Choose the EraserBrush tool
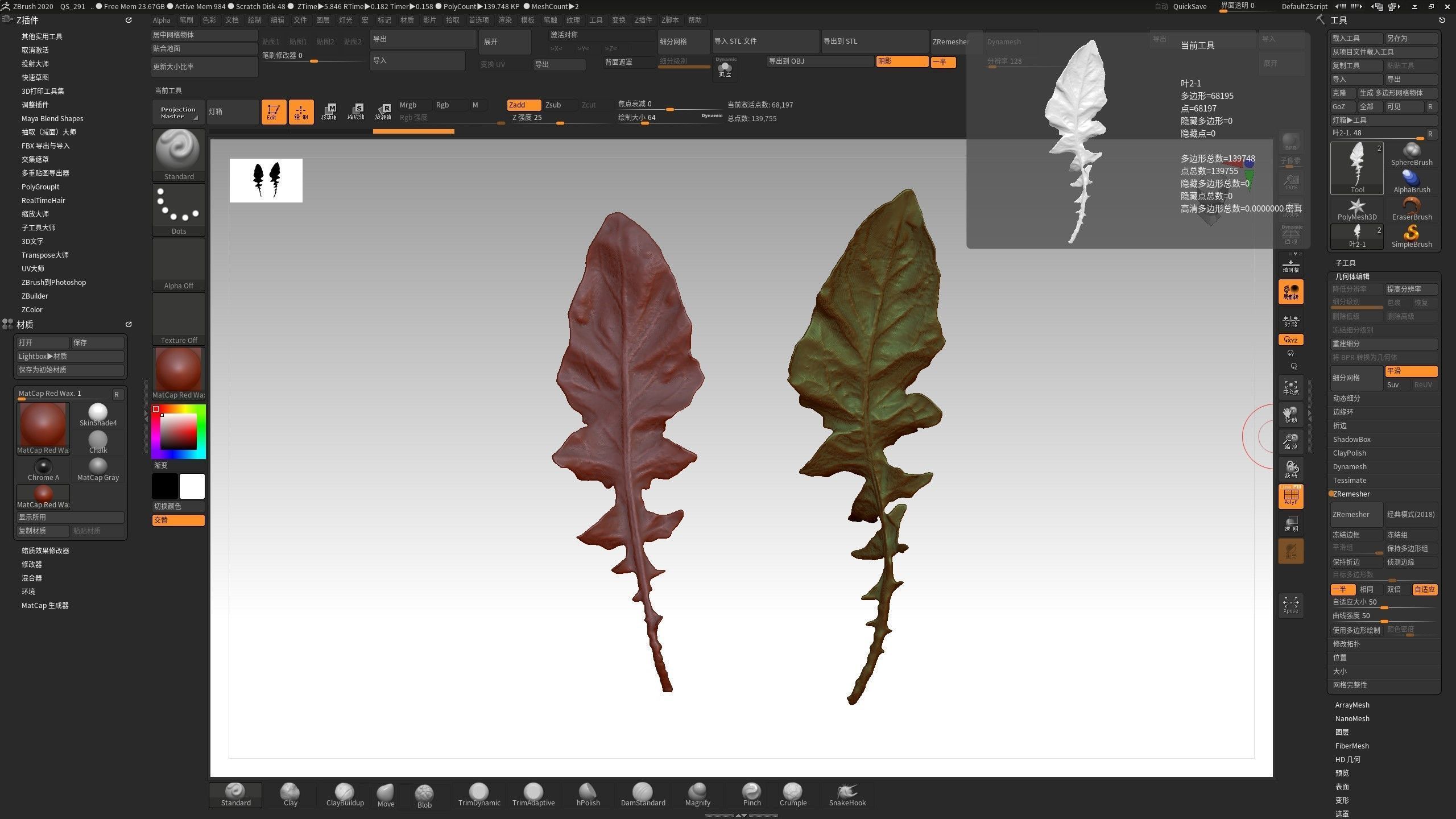Image resolution: width=1456 pixels, height=819 pixels. click(1412, 209)
